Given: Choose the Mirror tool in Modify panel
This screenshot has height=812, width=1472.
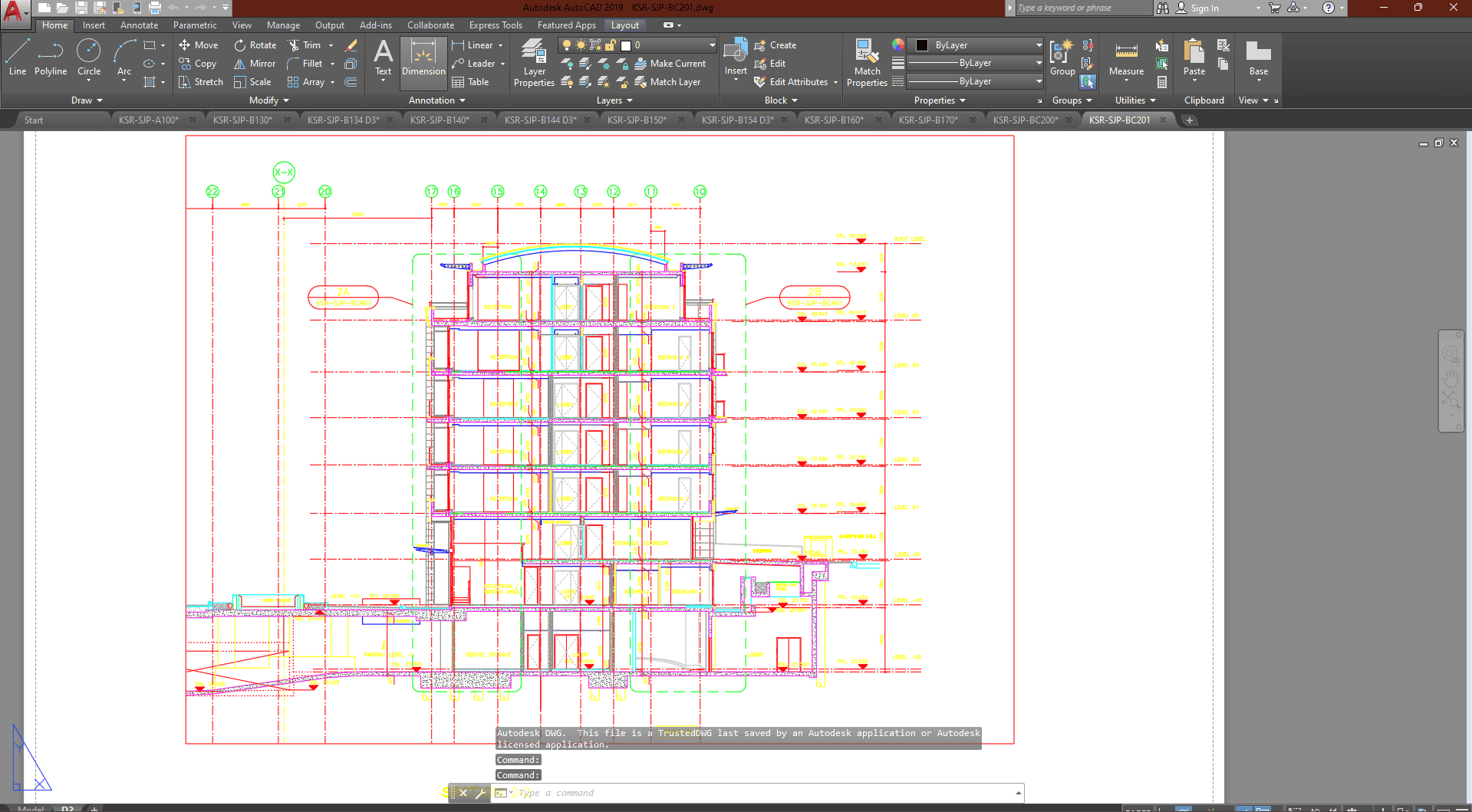Looking at the screenshot, I should pos(255,64).
